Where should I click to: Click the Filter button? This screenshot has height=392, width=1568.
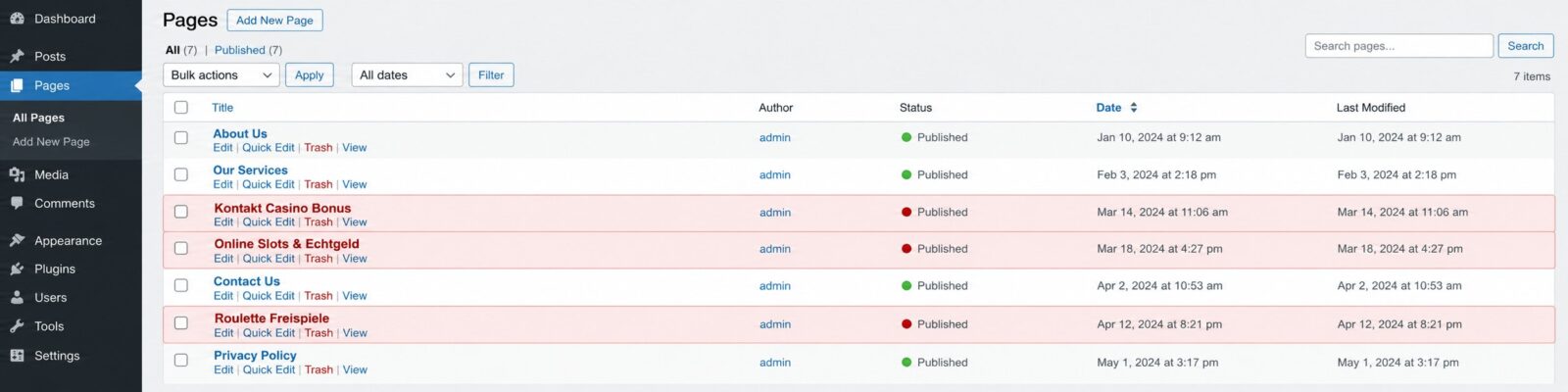[x=491, y=75]
